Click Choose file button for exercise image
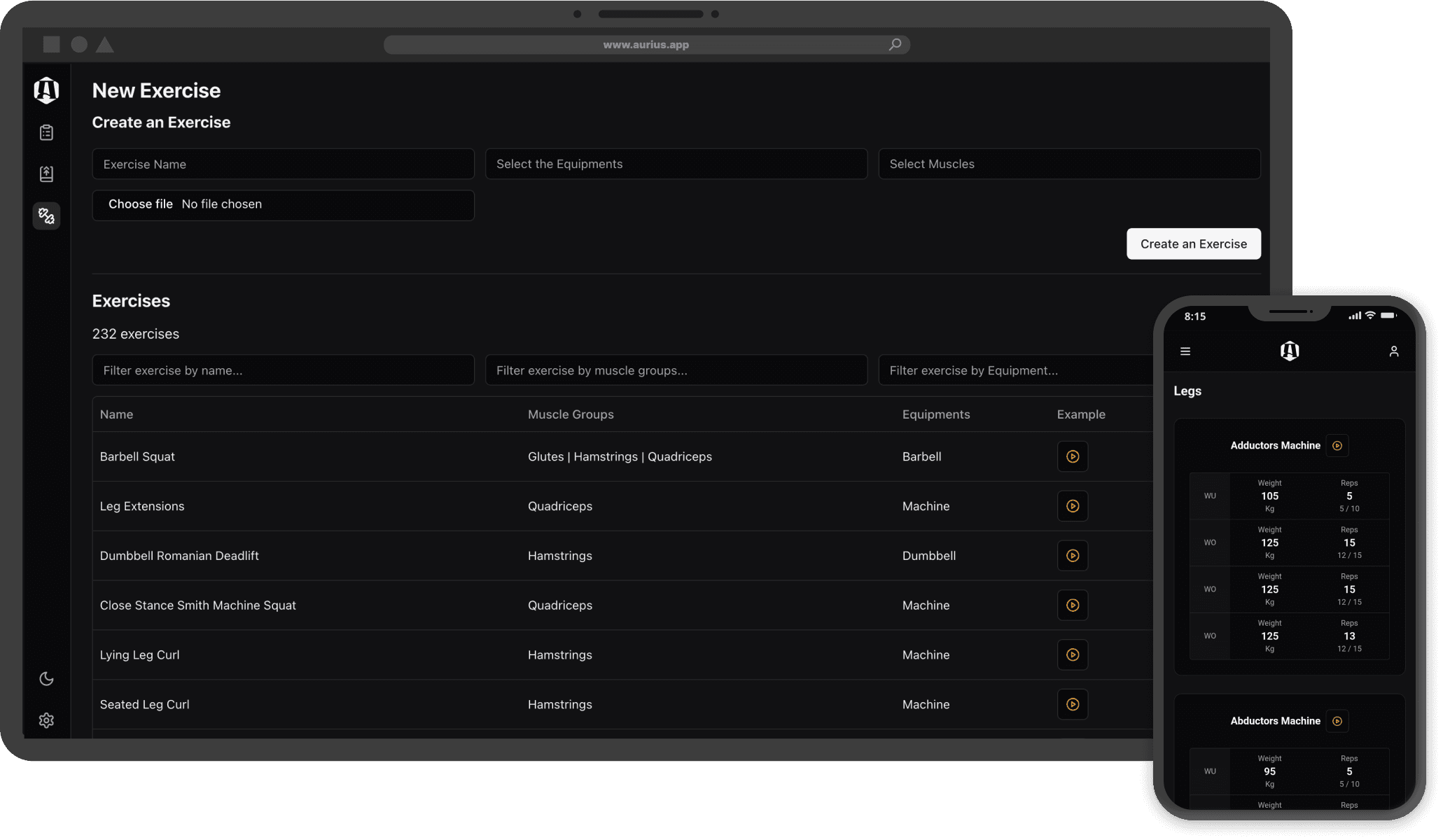The height and width of the screenshot is (840, 1443). tap(141, 204)
